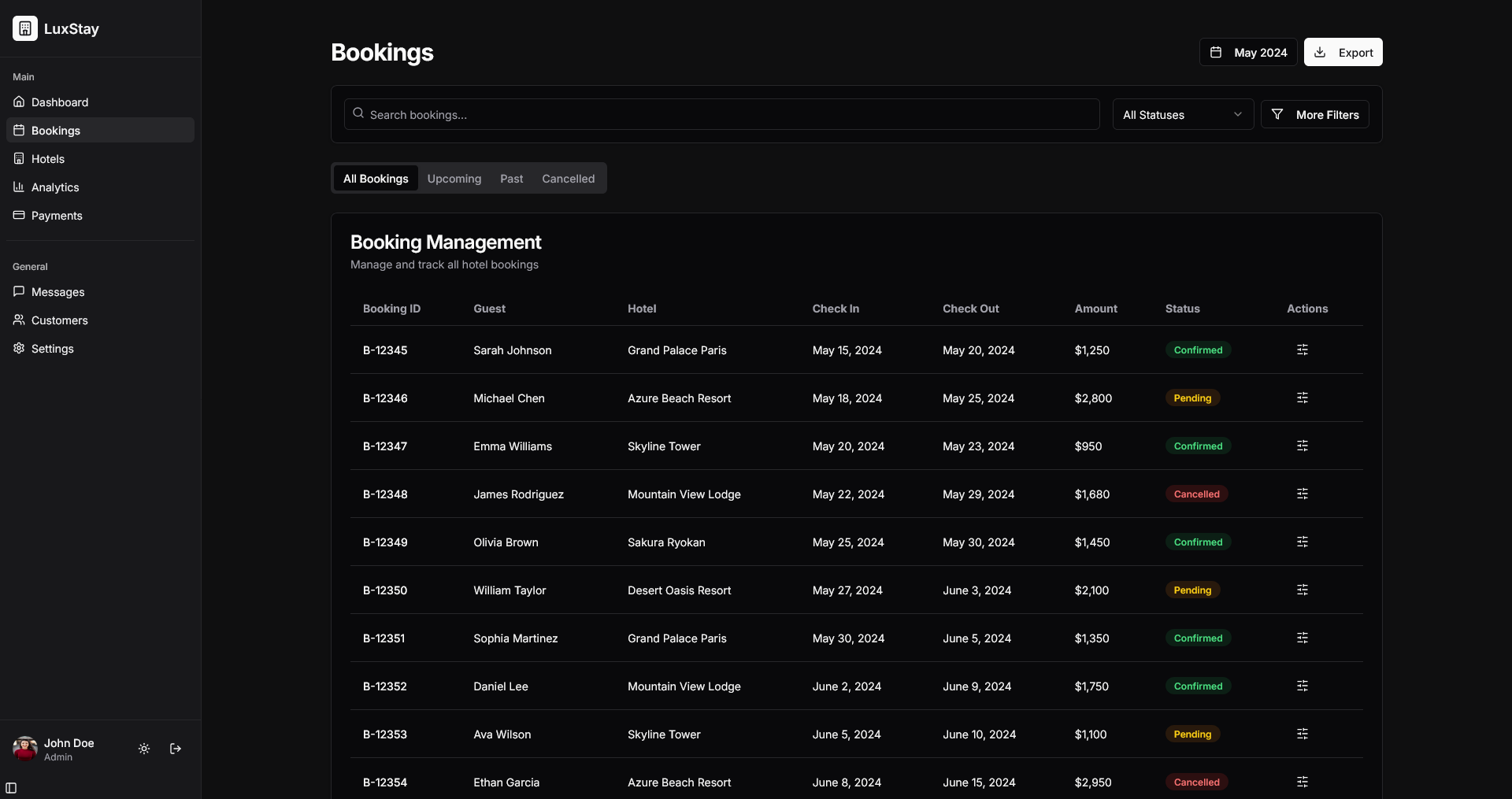
Task: Toggle the light/dark theme sun icon
Action: [x=144, y=749]
